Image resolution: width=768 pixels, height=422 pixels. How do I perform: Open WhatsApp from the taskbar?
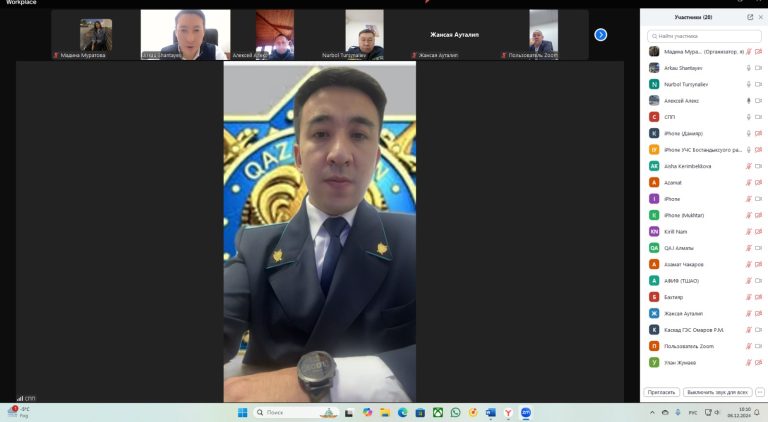pyautogui.click(x=456, y=413)
